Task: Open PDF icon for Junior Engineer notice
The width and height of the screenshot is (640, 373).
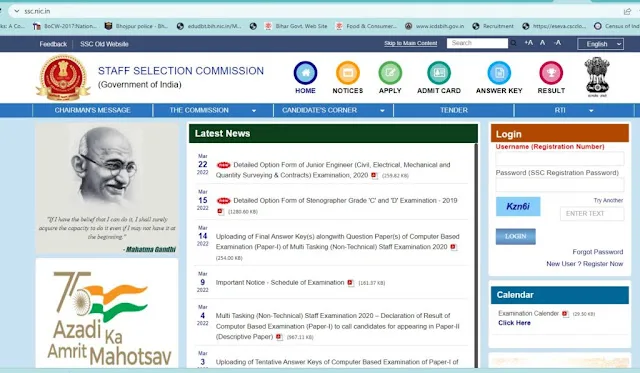Action: pyautogui.click(x=374, y=175)
